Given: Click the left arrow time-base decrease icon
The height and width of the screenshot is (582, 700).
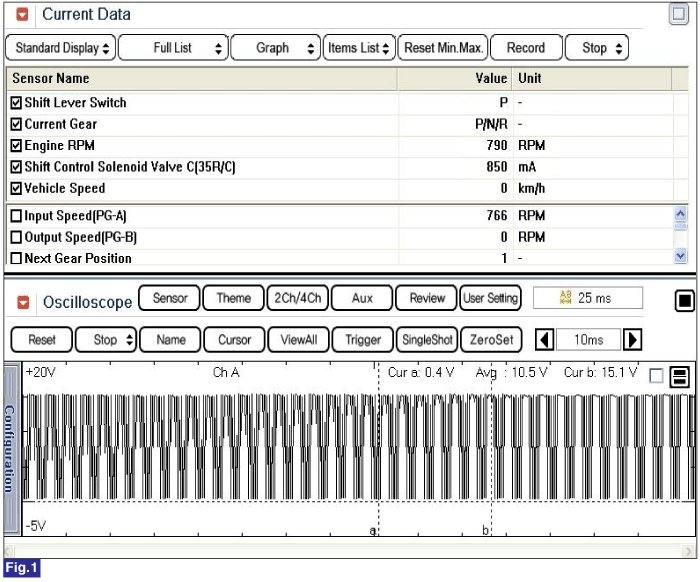Looking at the screenshot, I should pos(545,340).
